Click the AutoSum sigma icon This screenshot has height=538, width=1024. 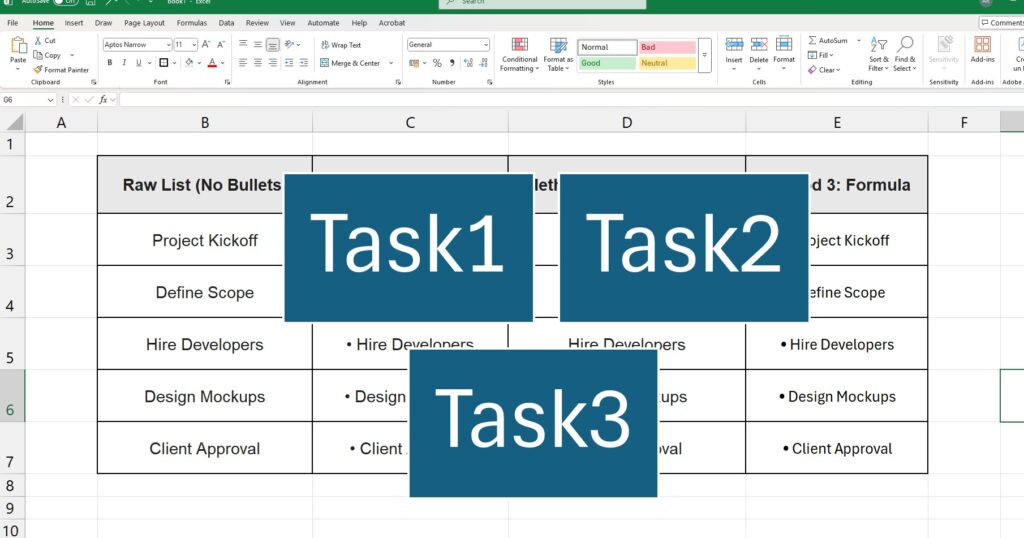click(812, 40)
